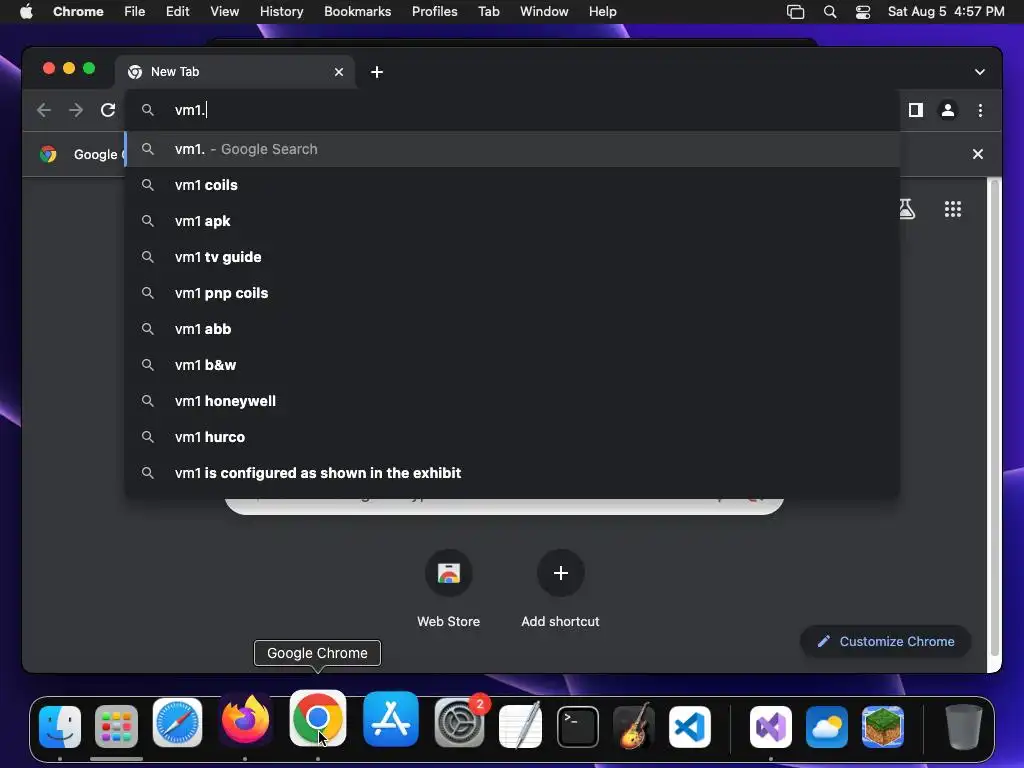1024x768 pixels.
Task: Open TextEdit from the Dock
Action: (x=520, y=725)
